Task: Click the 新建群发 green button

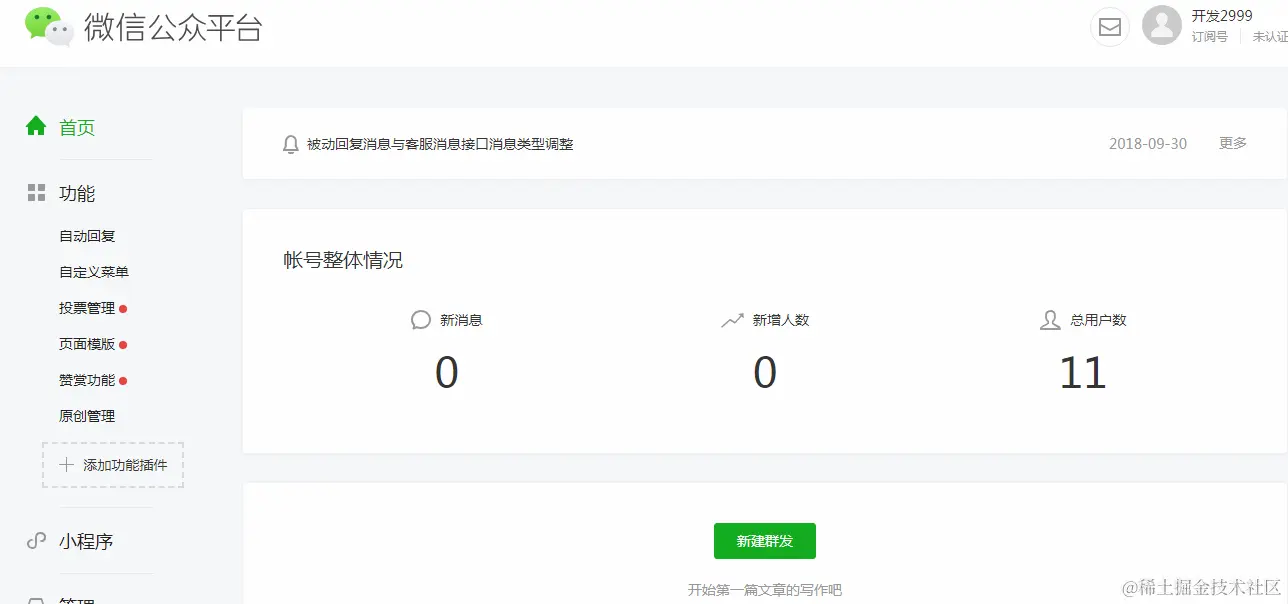Action: [x=764, y=540]
